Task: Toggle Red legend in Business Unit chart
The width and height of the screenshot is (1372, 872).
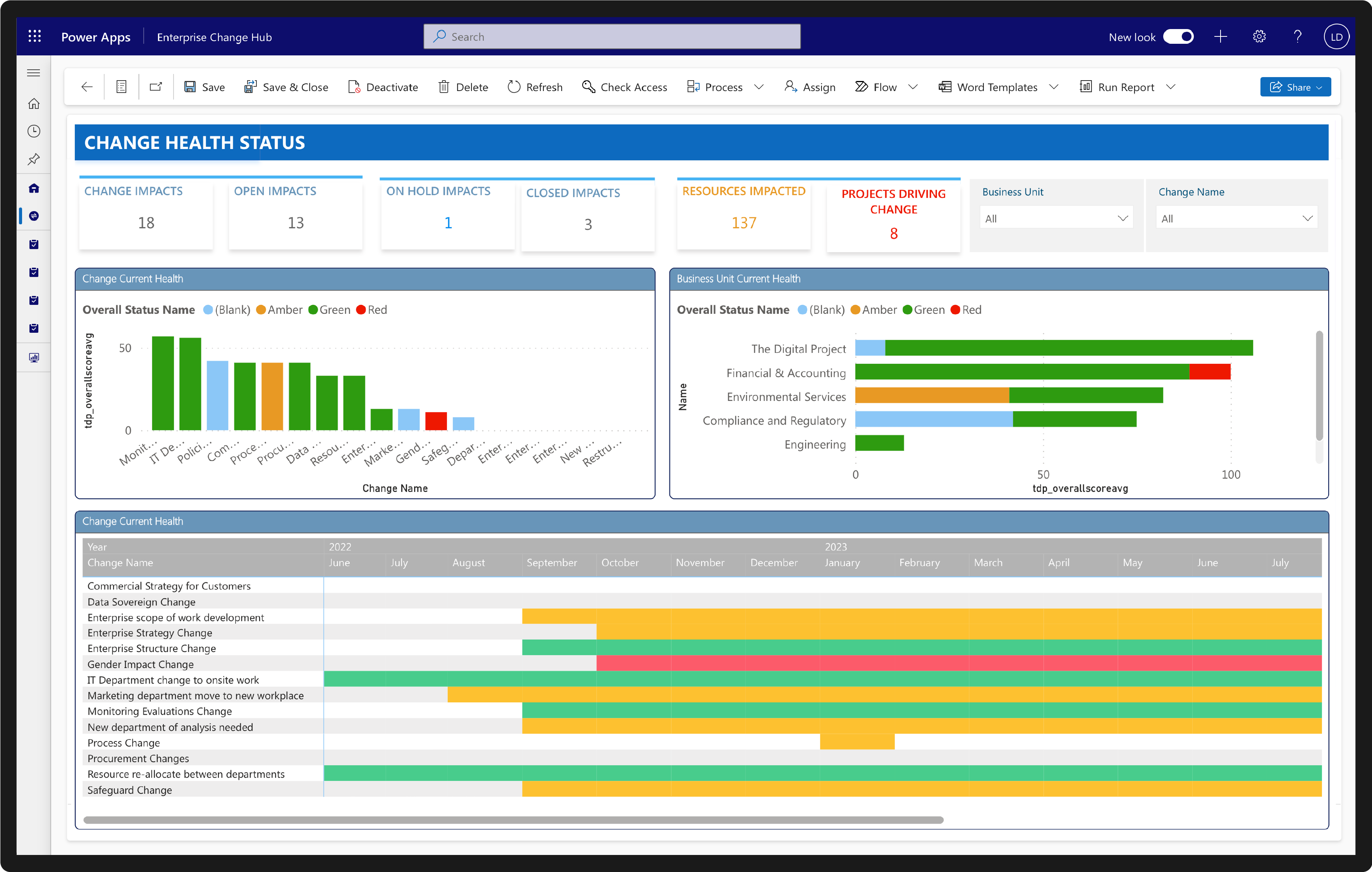Action: (966, 310)
